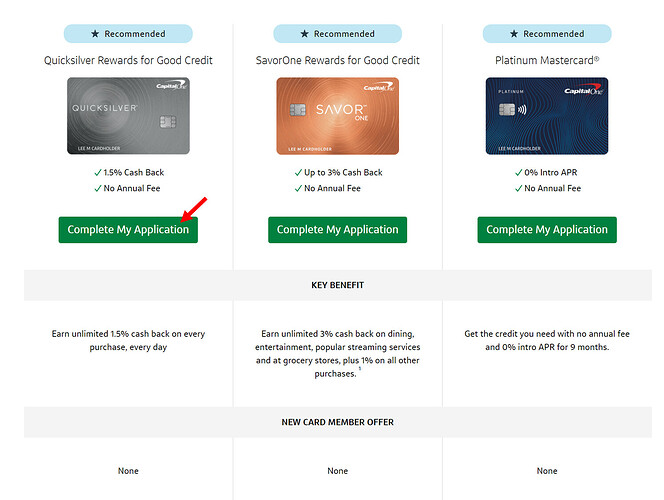Click the blue Platinum card image
This screenshot has width=664, height=500.
tap(547, 116)
